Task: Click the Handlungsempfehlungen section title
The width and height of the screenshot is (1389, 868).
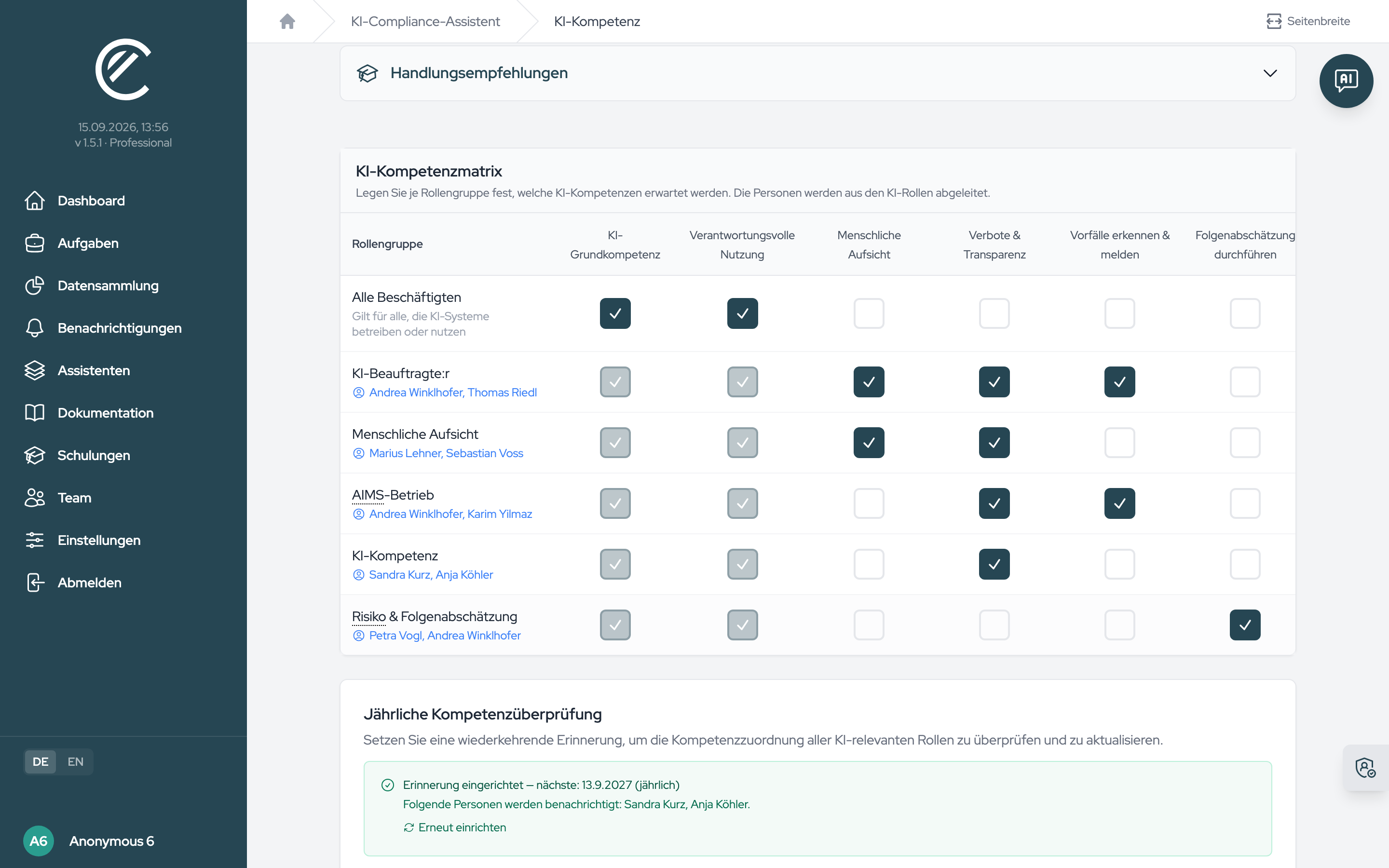Action: coord(479,73)
